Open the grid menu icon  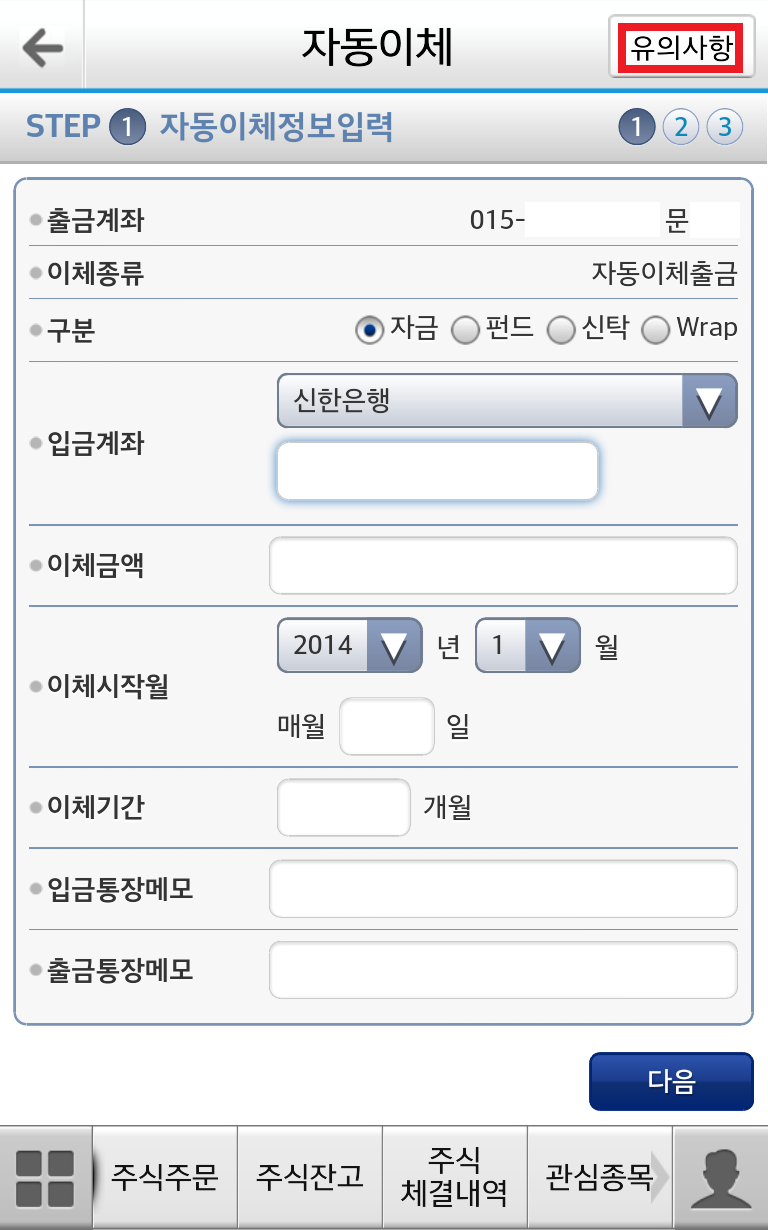[46, 1178]
